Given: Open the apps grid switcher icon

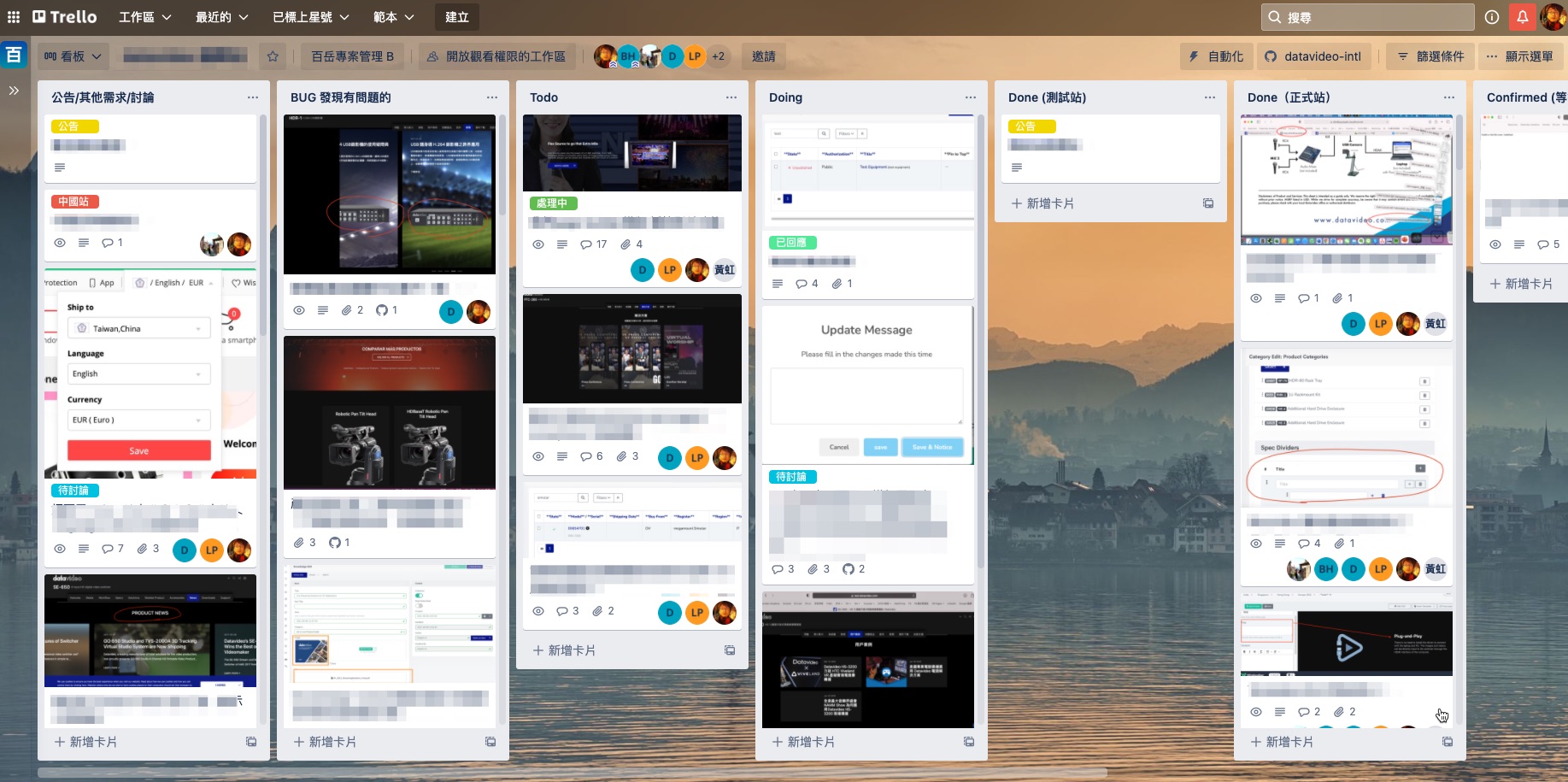Looking at the screenshot, I should click(x=14, y=17).
